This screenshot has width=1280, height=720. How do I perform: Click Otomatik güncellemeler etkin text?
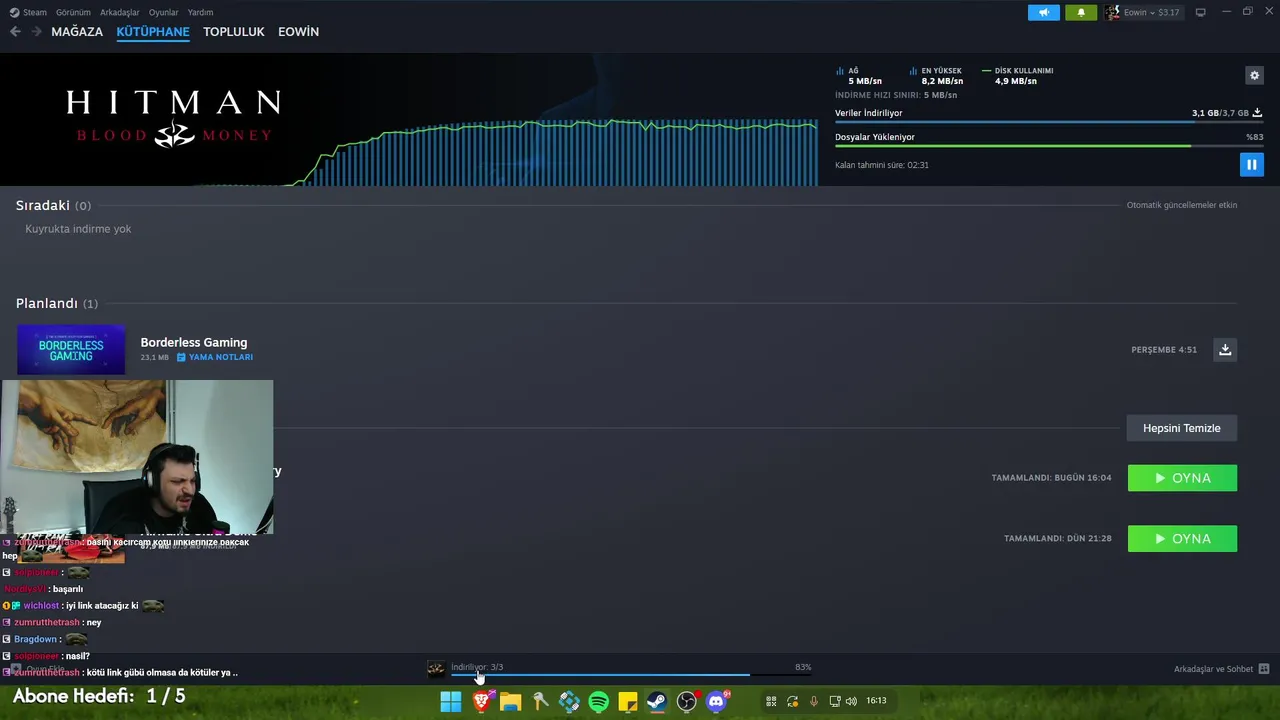pyautogui.click(x=1182, y=205)
